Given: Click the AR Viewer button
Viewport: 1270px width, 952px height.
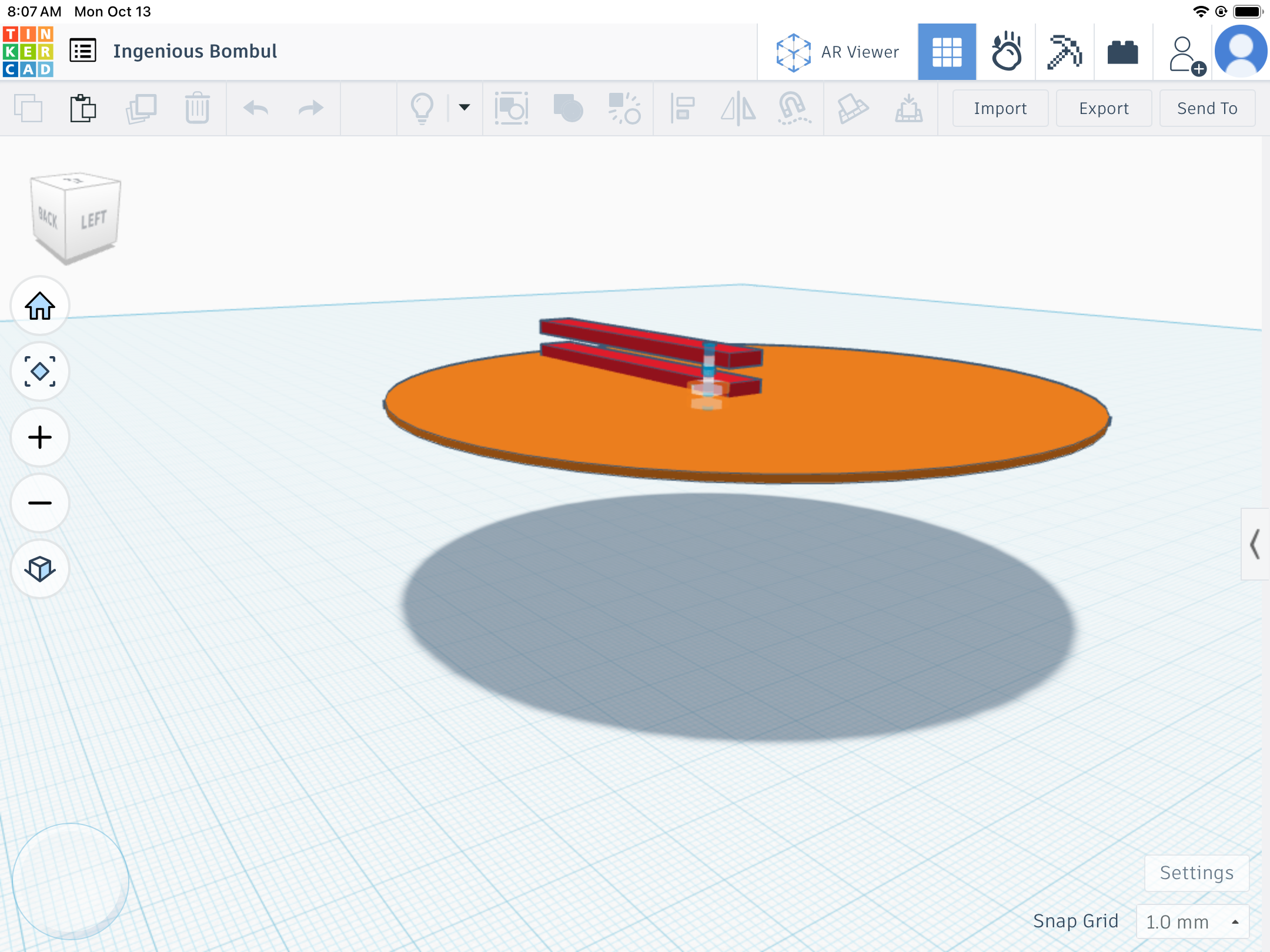Looking at the screenshot, I should [837, 52].
